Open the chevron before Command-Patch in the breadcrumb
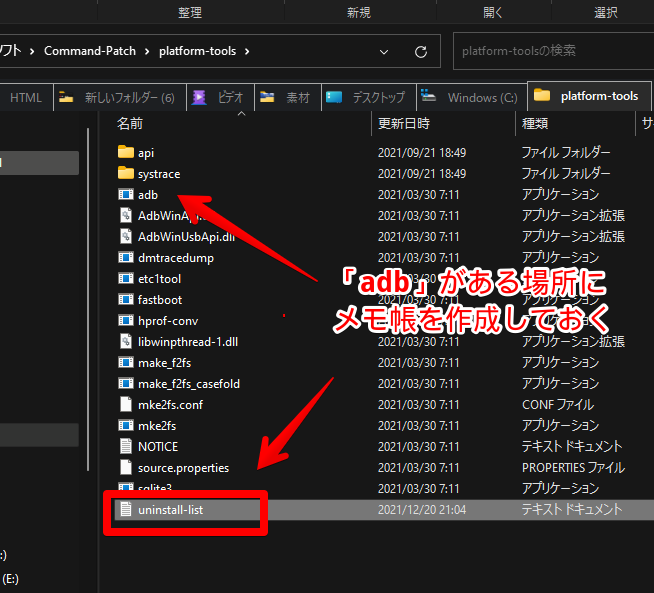Viewport: 654px width, 593px height. click(32, 51)
